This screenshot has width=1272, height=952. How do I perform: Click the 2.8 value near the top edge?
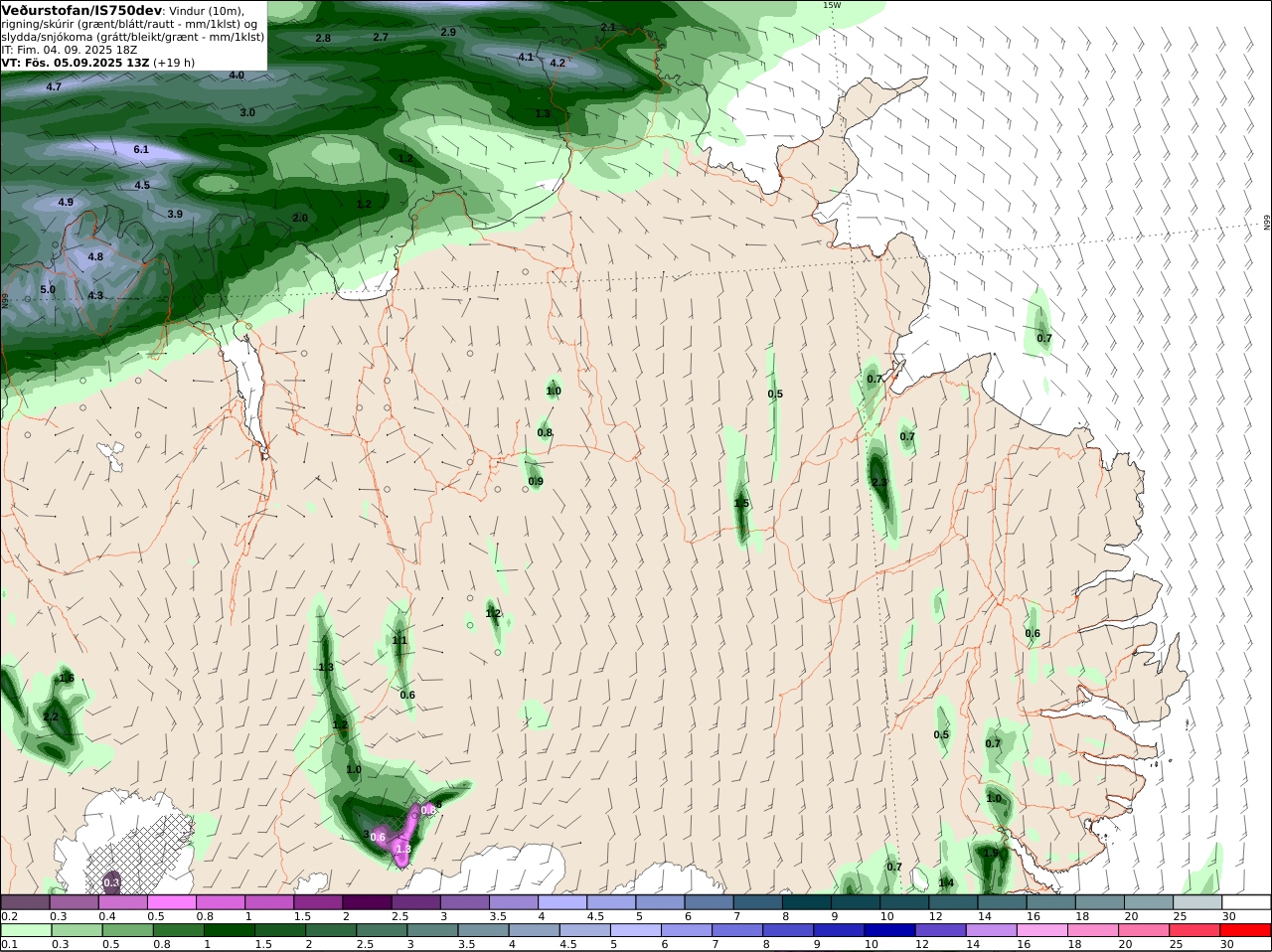pos(323,38)
